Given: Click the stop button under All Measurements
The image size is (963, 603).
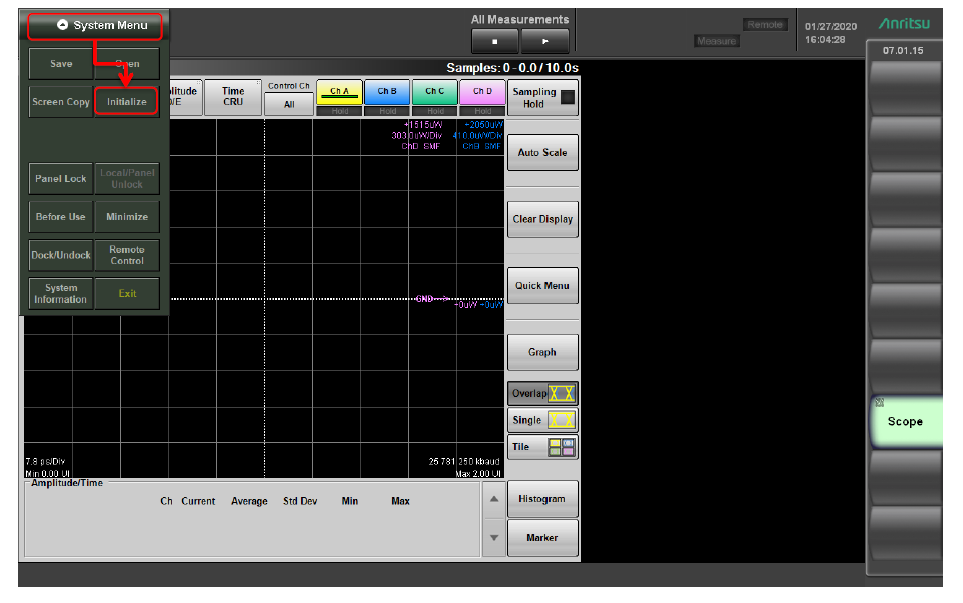Looking at the screenshot, I should point(497,41).
